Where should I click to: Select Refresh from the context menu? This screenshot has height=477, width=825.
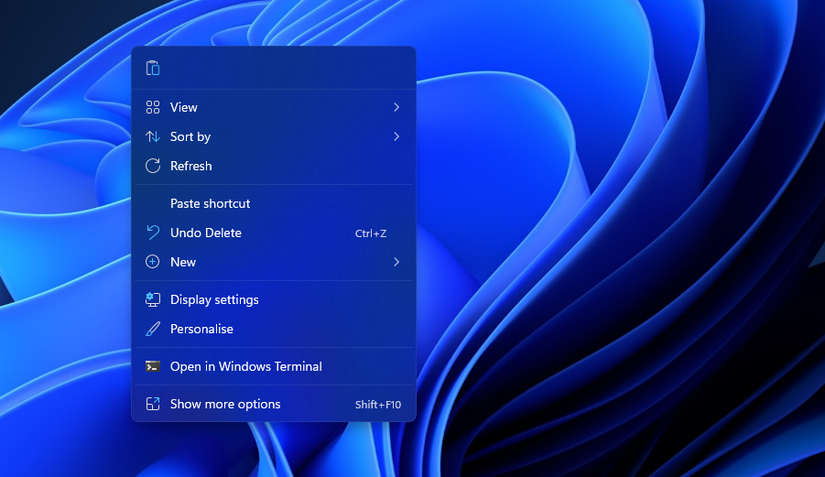274,166
